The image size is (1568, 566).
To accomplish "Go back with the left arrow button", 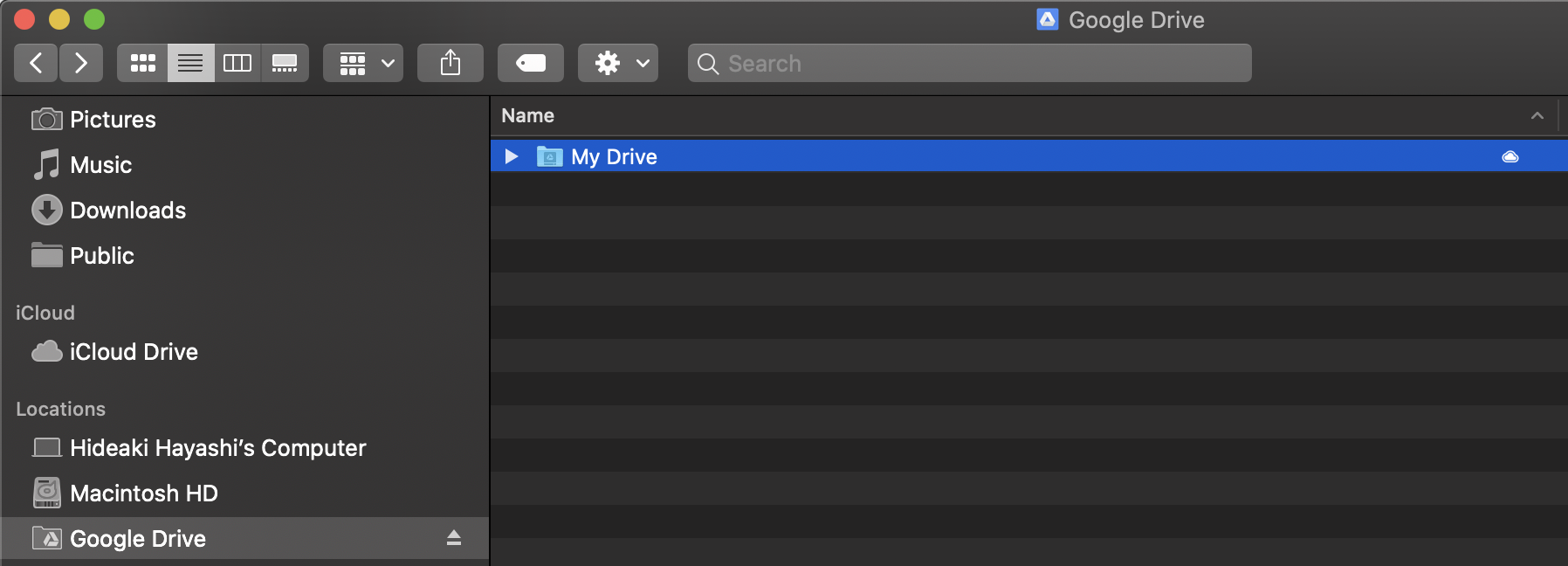I will point(37,63).
